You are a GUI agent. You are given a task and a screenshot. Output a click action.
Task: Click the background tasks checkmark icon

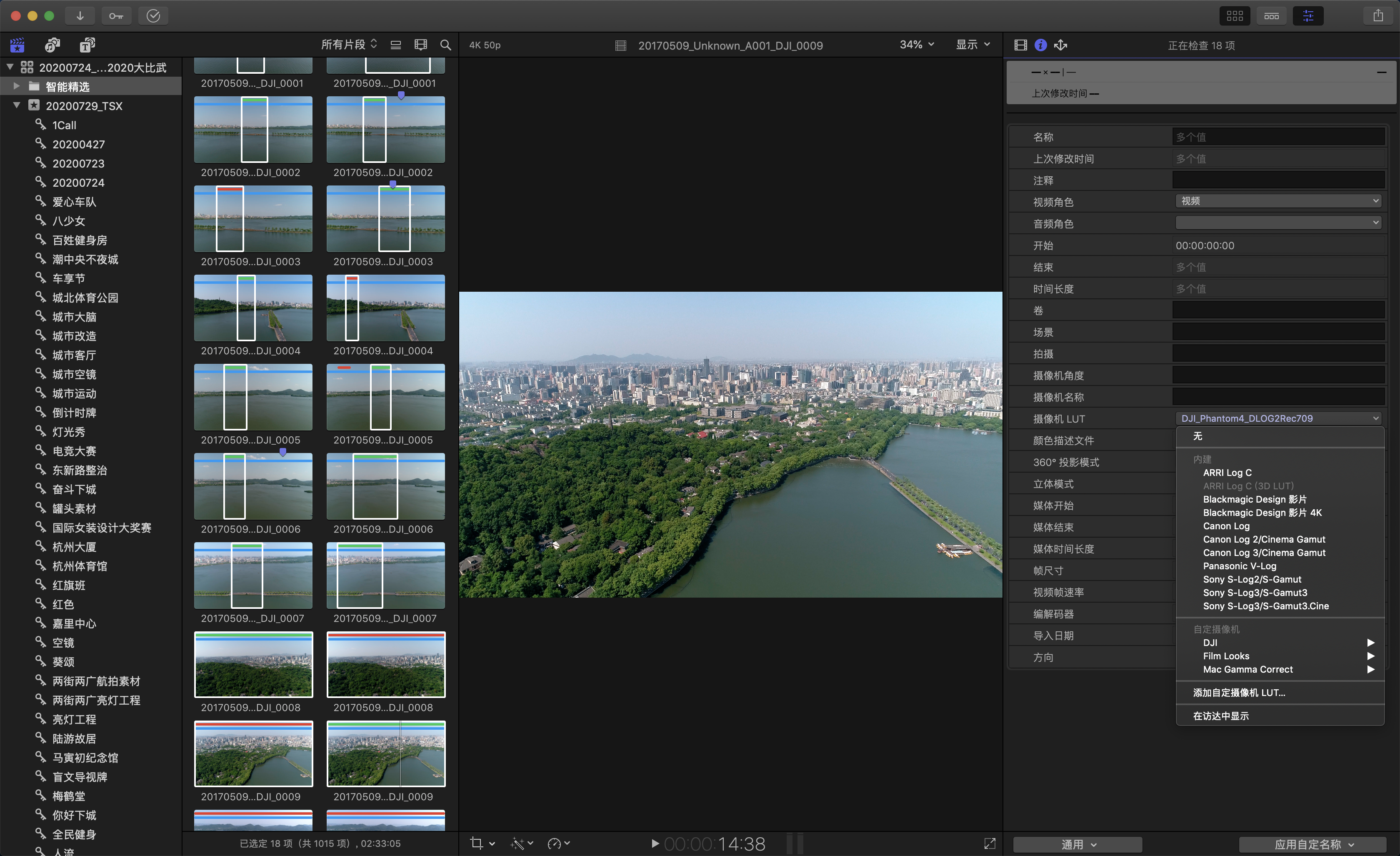pyautogui.click(x=153, y=16)
